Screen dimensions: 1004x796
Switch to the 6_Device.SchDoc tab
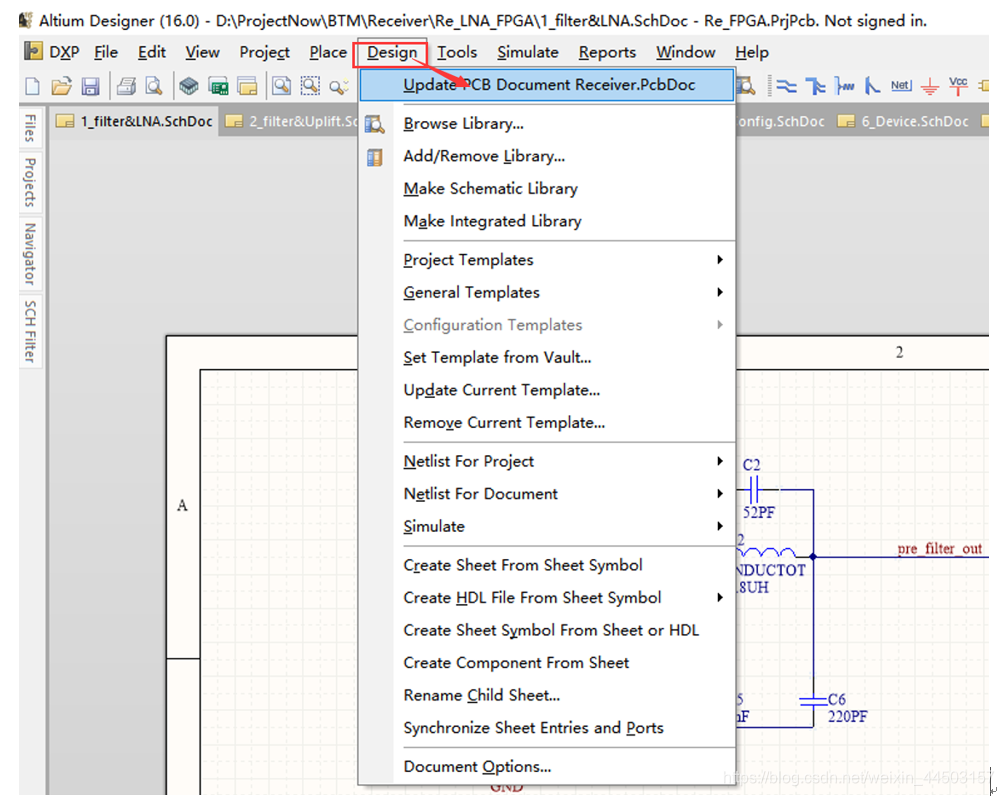[x=903, y=122]
